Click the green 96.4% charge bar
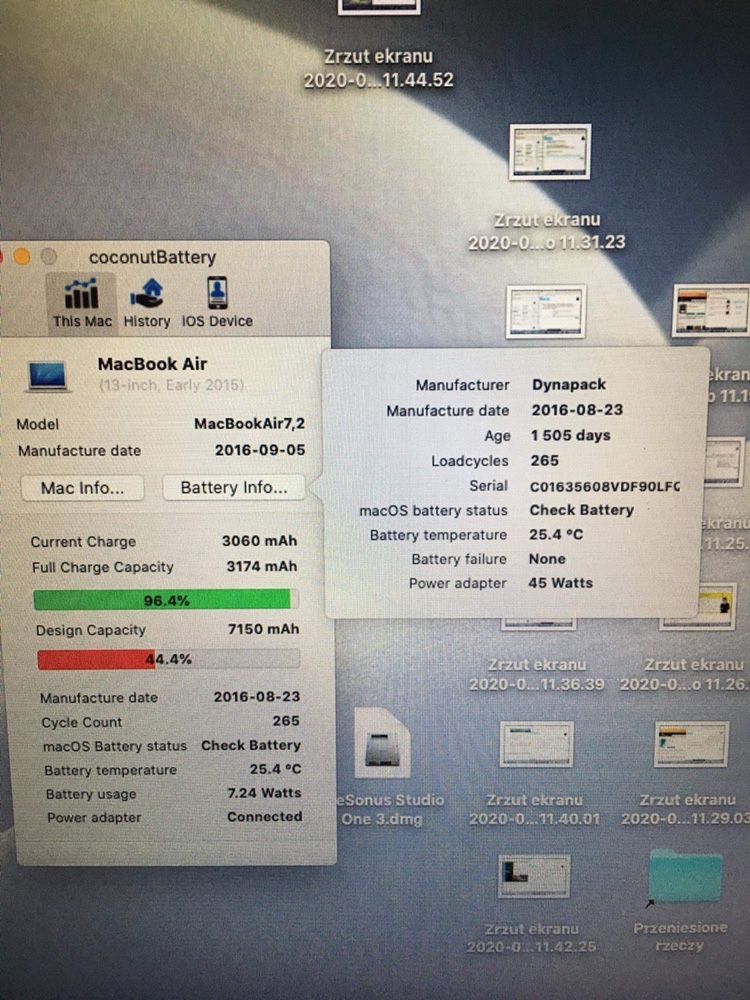The height and width of the screenshot is (1000, 750). click(x=166, y=600)
